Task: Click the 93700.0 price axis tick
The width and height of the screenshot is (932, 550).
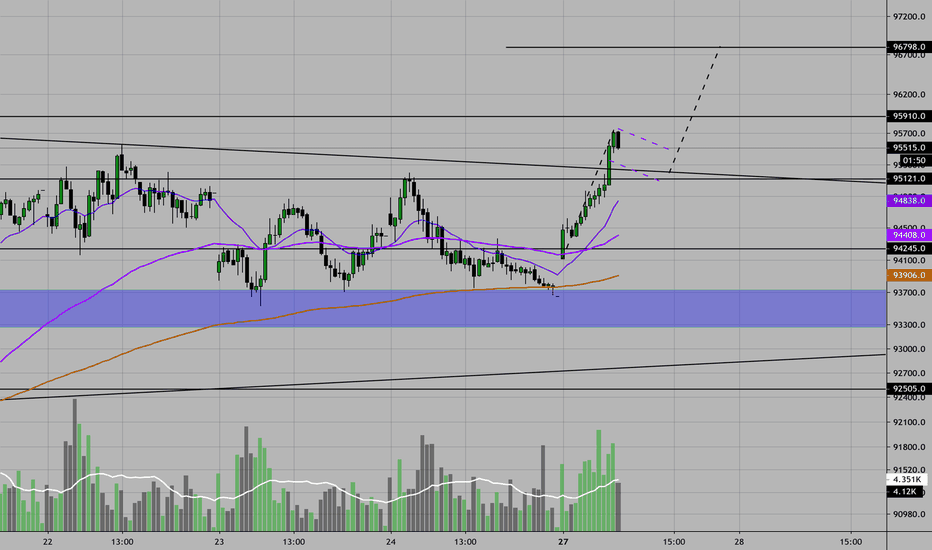Action: [909, 293]
